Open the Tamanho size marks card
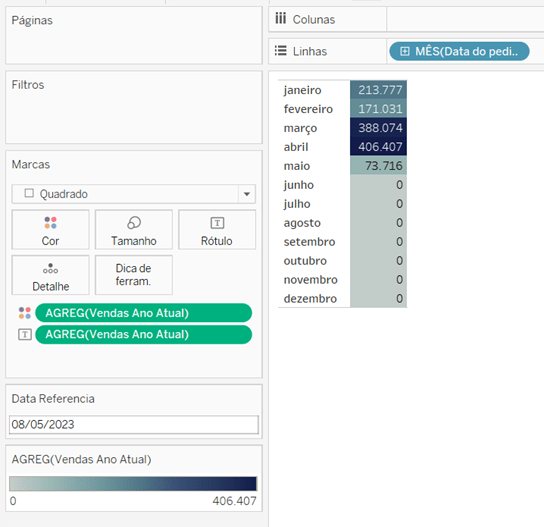The width and height of the screenshot is (544, 527). pos(134,229)
